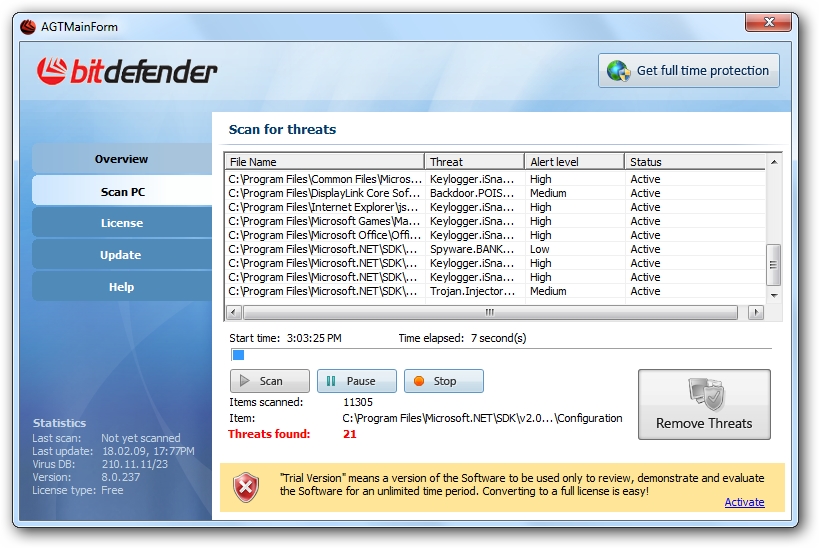Open the Help section
The width and height of the screenshot is (819, 548).
click(x=122, y=287)
